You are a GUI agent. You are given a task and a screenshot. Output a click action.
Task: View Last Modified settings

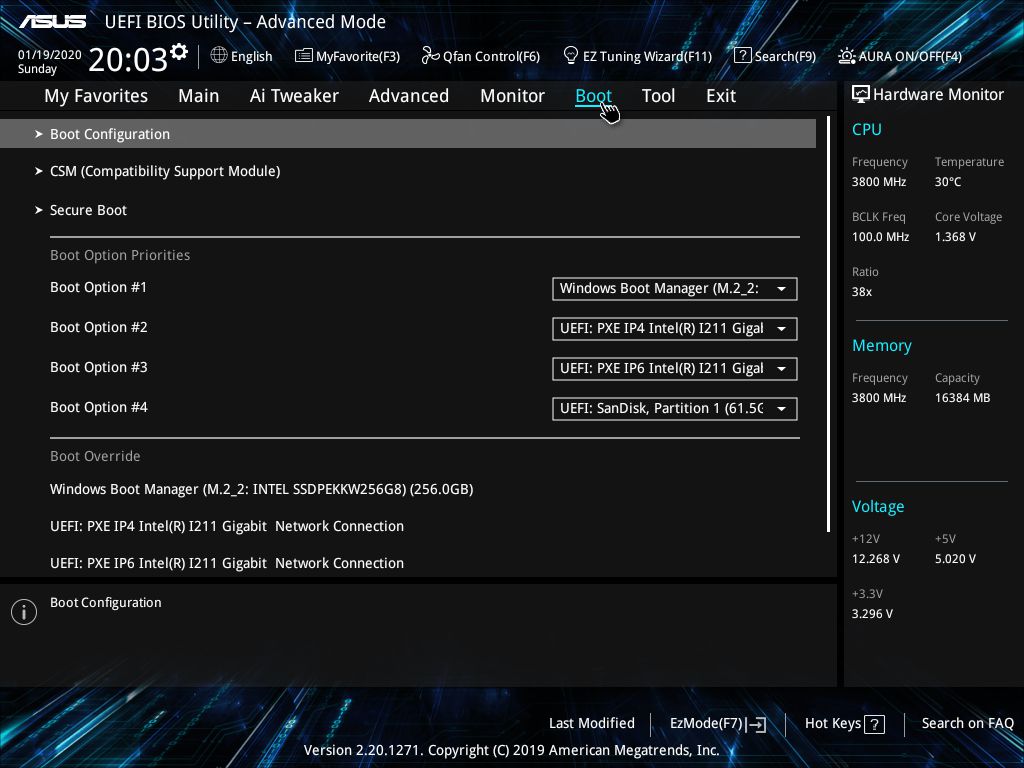[592, 724]
